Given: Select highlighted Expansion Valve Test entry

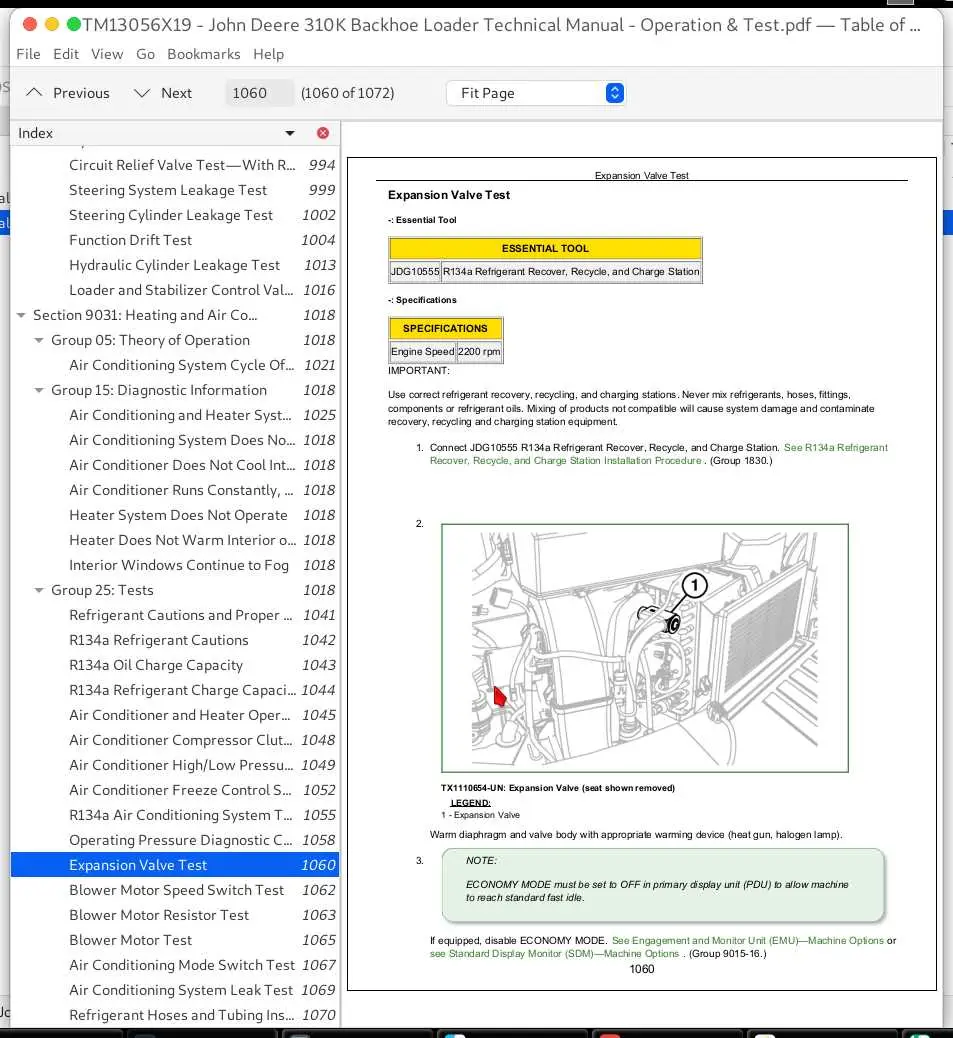Looking at the screenshot, I should coord(175,865).
